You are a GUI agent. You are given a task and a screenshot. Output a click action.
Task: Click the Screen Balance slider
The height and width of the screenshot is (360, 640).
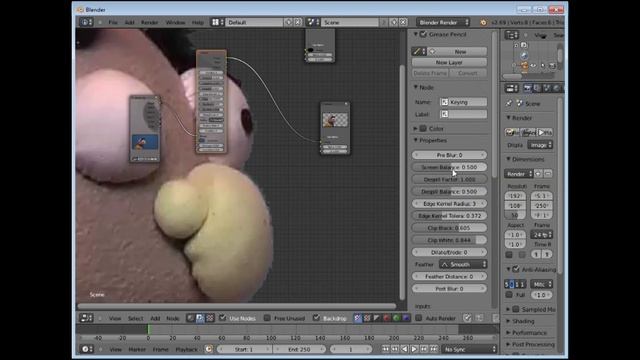(x=449, y=167)
